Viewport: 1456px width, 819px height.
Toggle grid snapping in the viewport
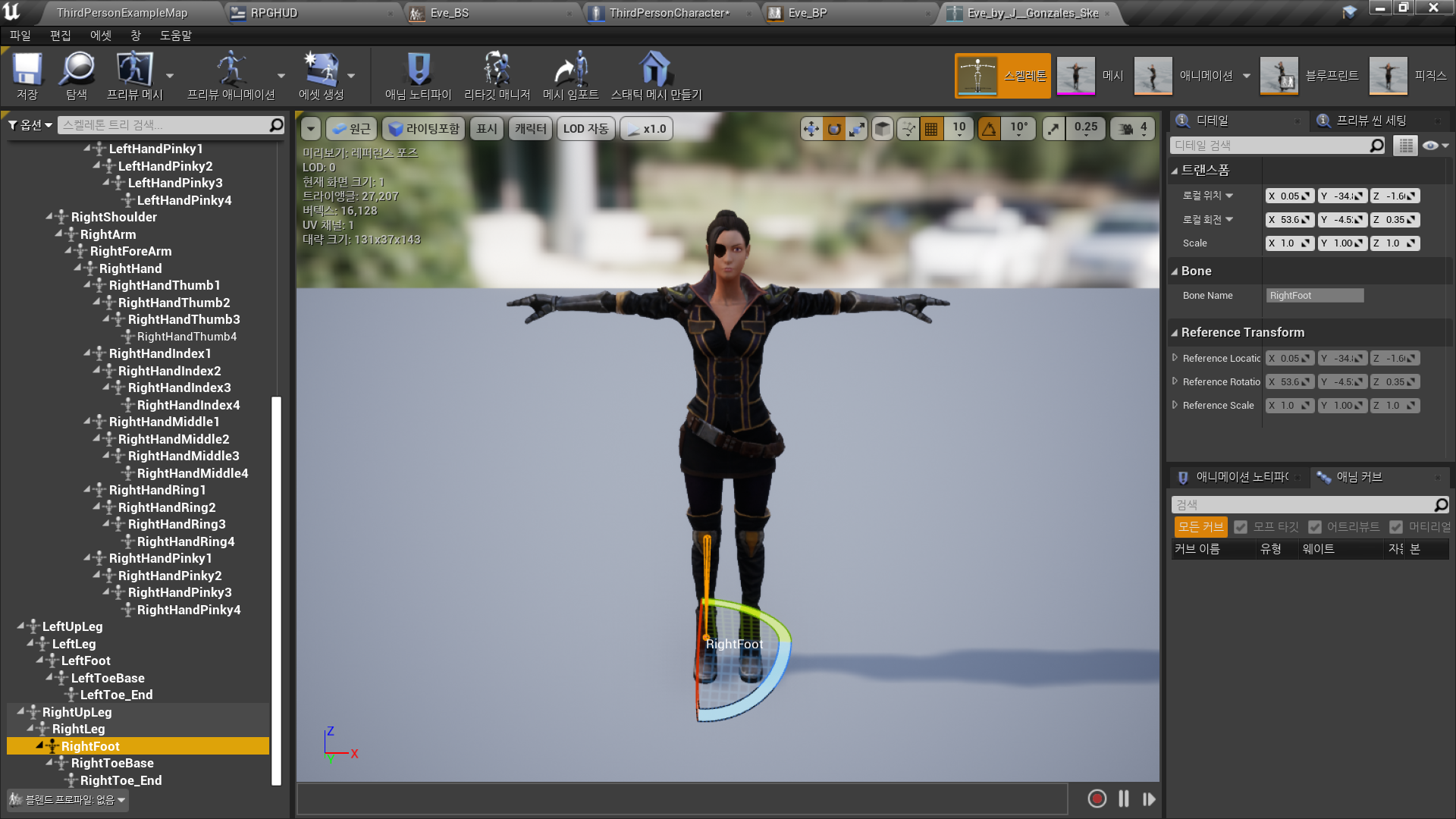click(931, 129)
